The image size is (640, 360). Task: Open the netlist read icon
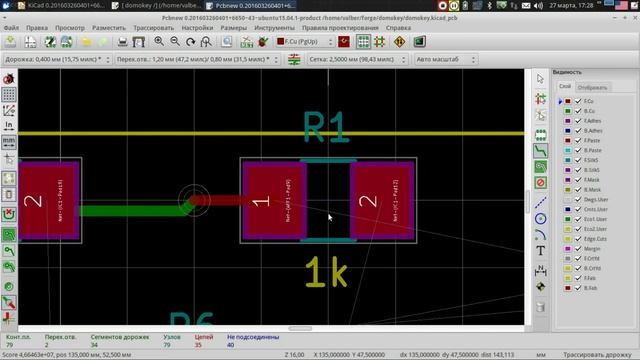(x=247, y=41)
